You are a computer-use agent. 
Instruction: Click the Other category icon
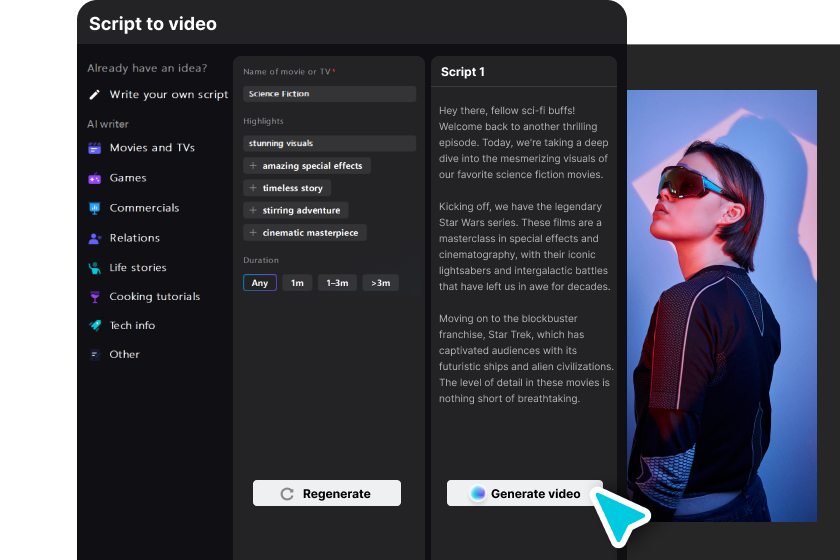(x=94, y=354)
